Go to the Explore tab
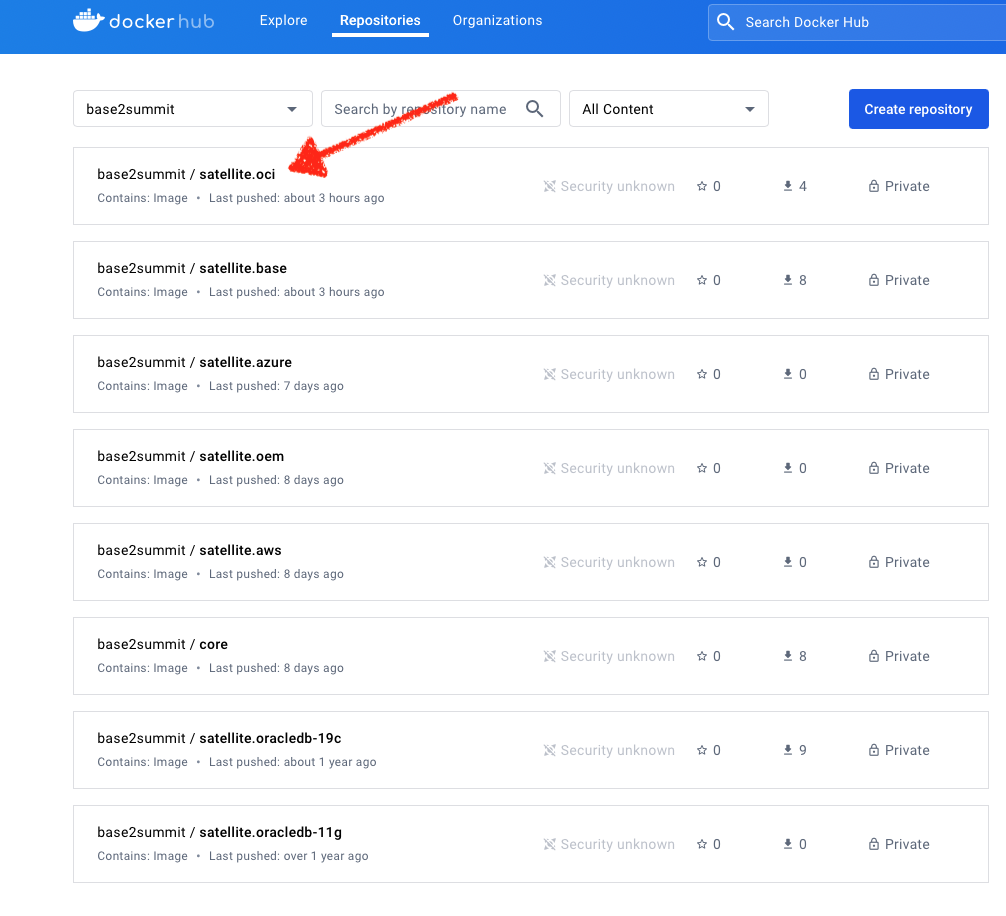The image size is (1006, 916). pyautogui.click(x=284, y=21)
